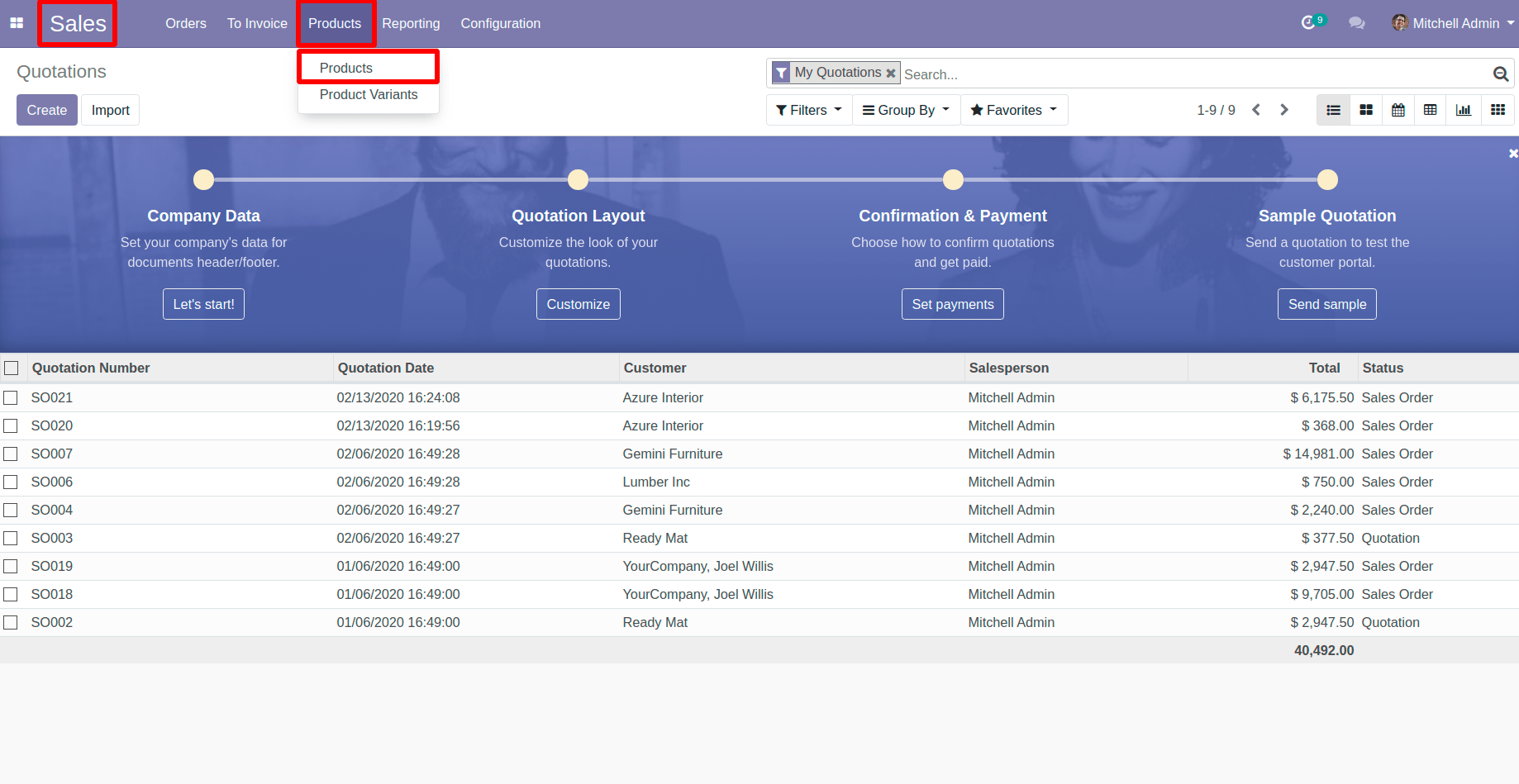Go to next page of records

[x=1284, y=110]
